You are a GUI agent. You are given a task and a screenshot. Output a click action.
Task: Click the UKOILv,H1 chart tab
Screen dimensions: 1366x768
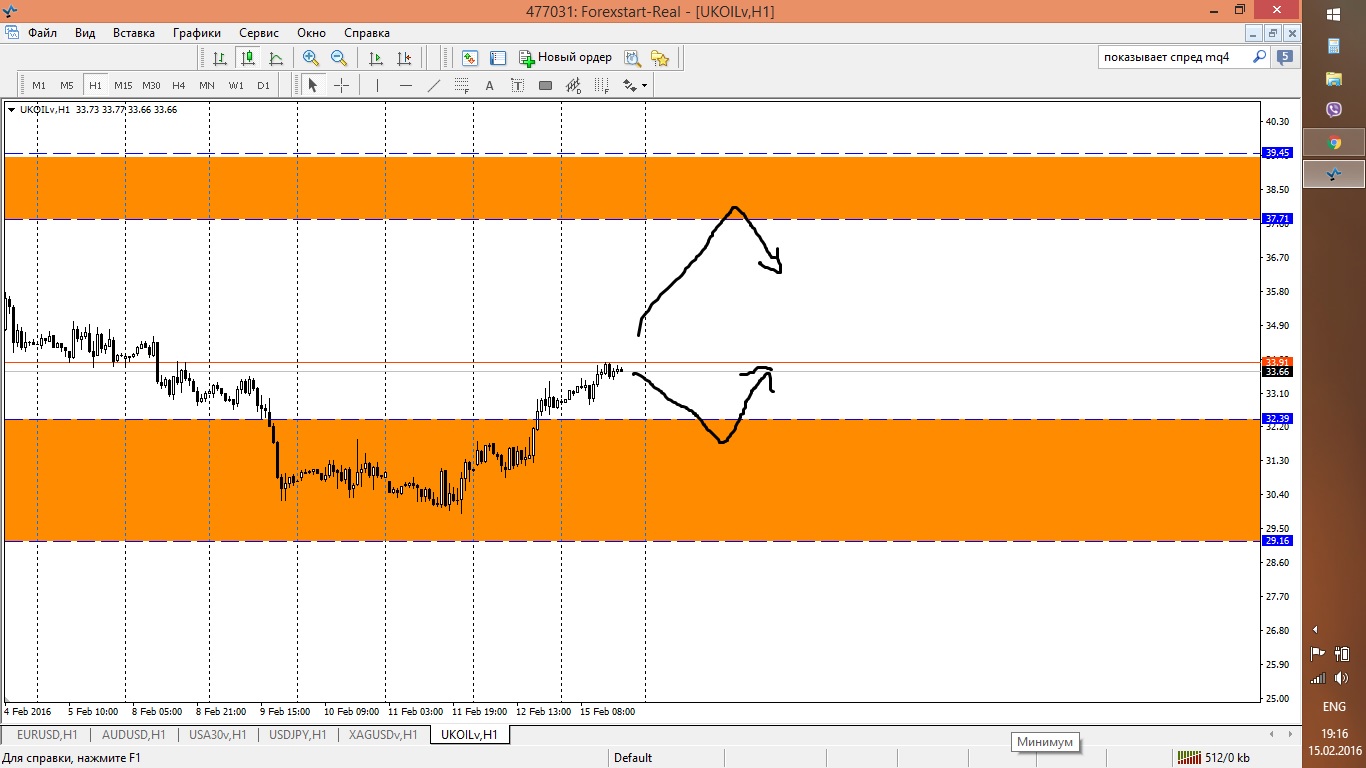pyautogui.click(x=470, y=735)
